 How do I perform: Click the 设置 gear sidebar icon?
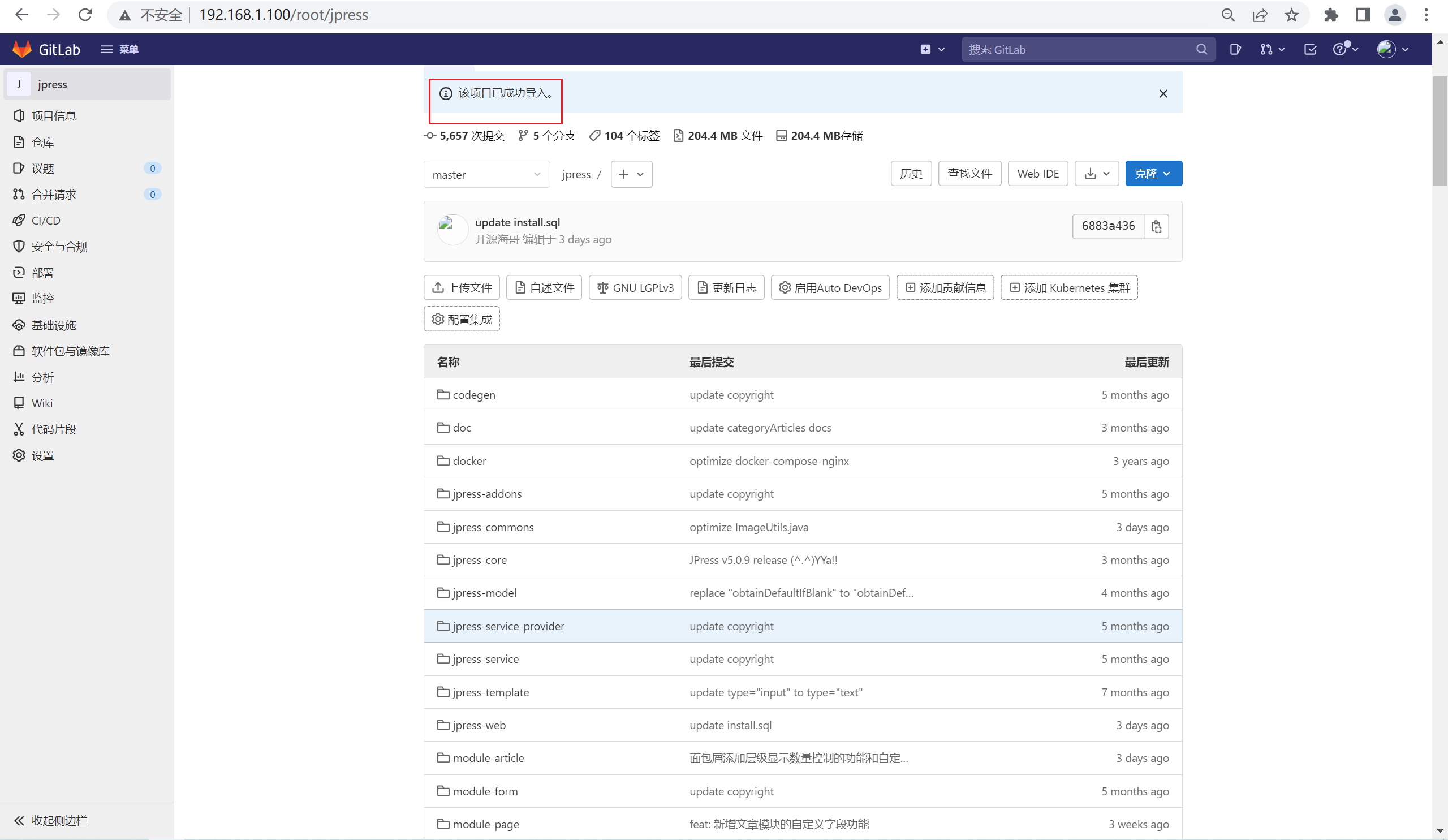[x=19, y=455]
